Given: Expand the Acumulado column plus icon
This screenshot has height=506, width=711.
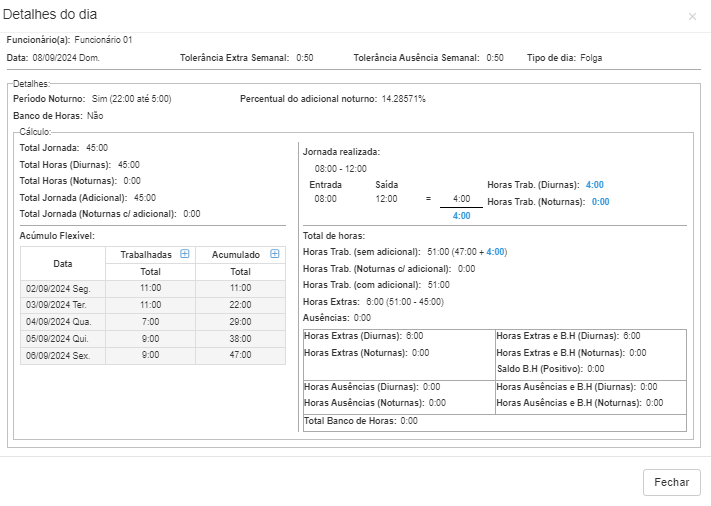Looking at the screenshot, I should [270, 254].
